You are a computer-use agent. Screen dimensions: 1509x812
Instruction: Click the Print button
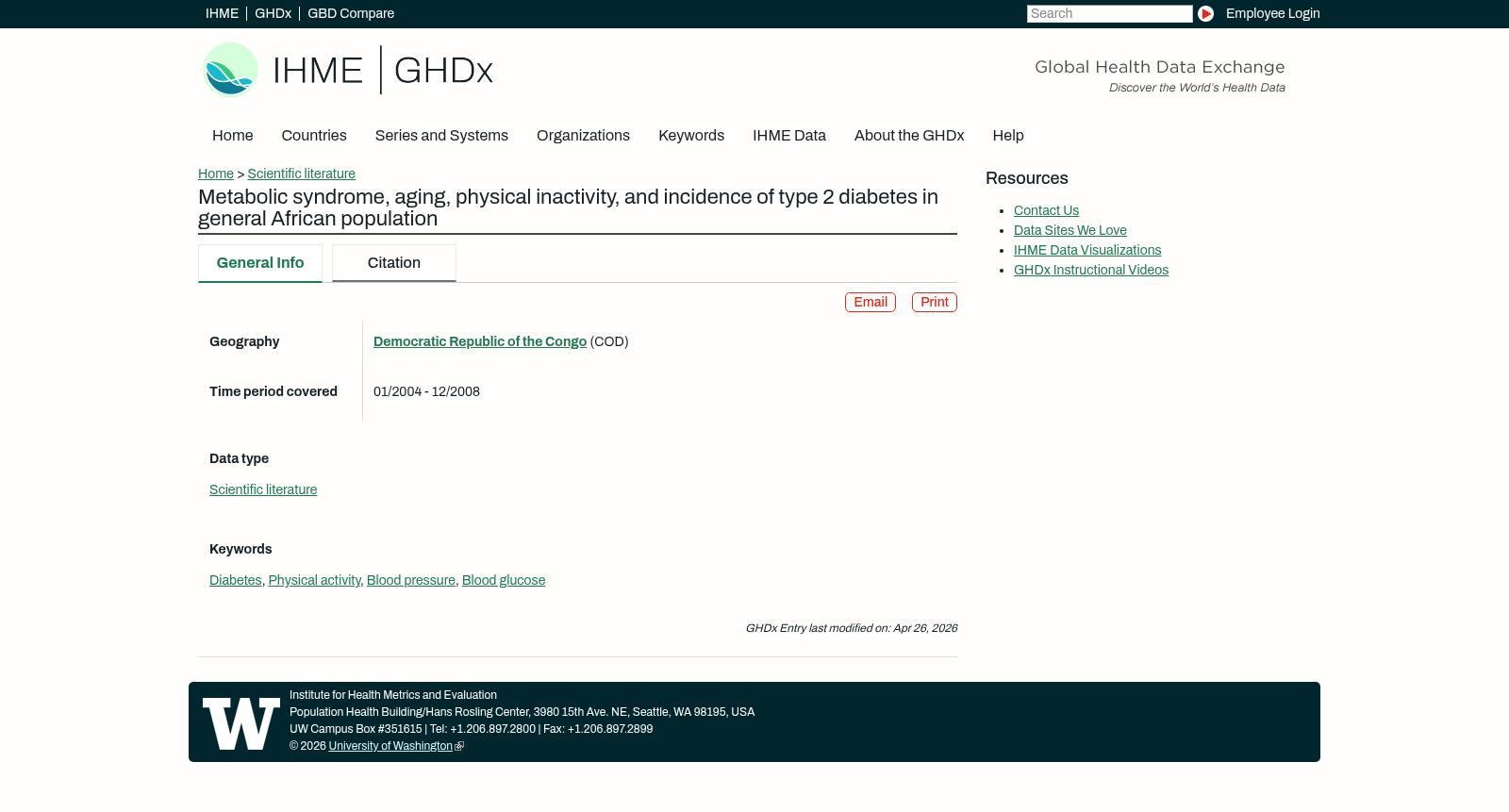coord(935,303)
